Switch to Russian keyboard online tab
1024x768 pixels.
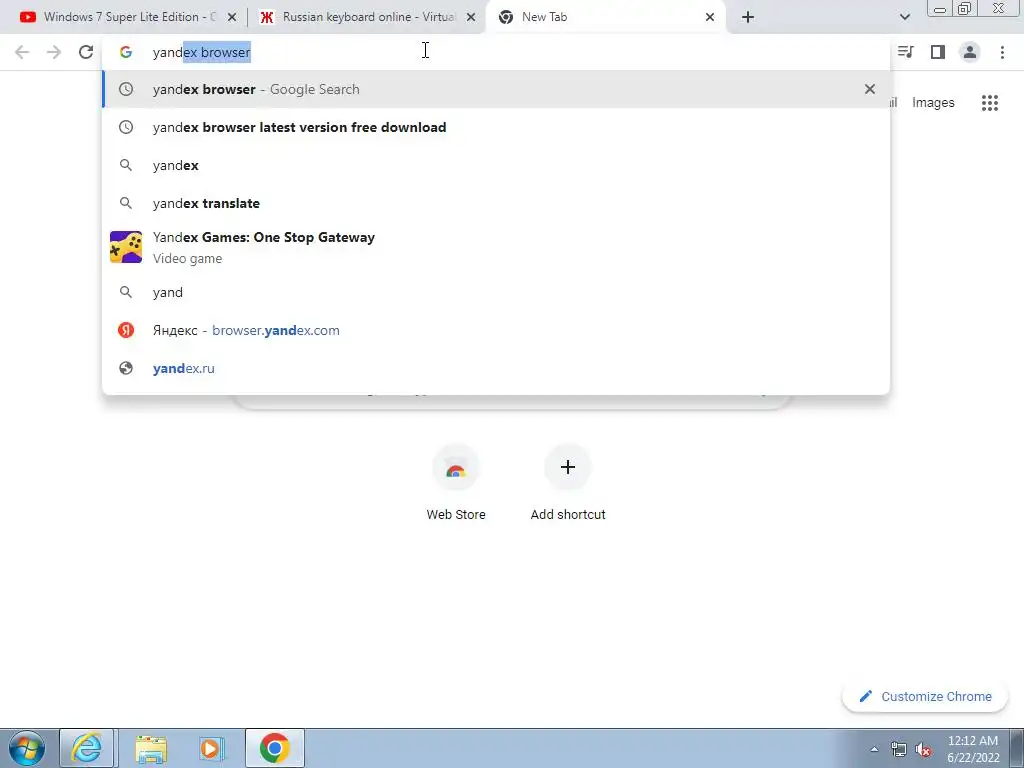tap(368, 17)
